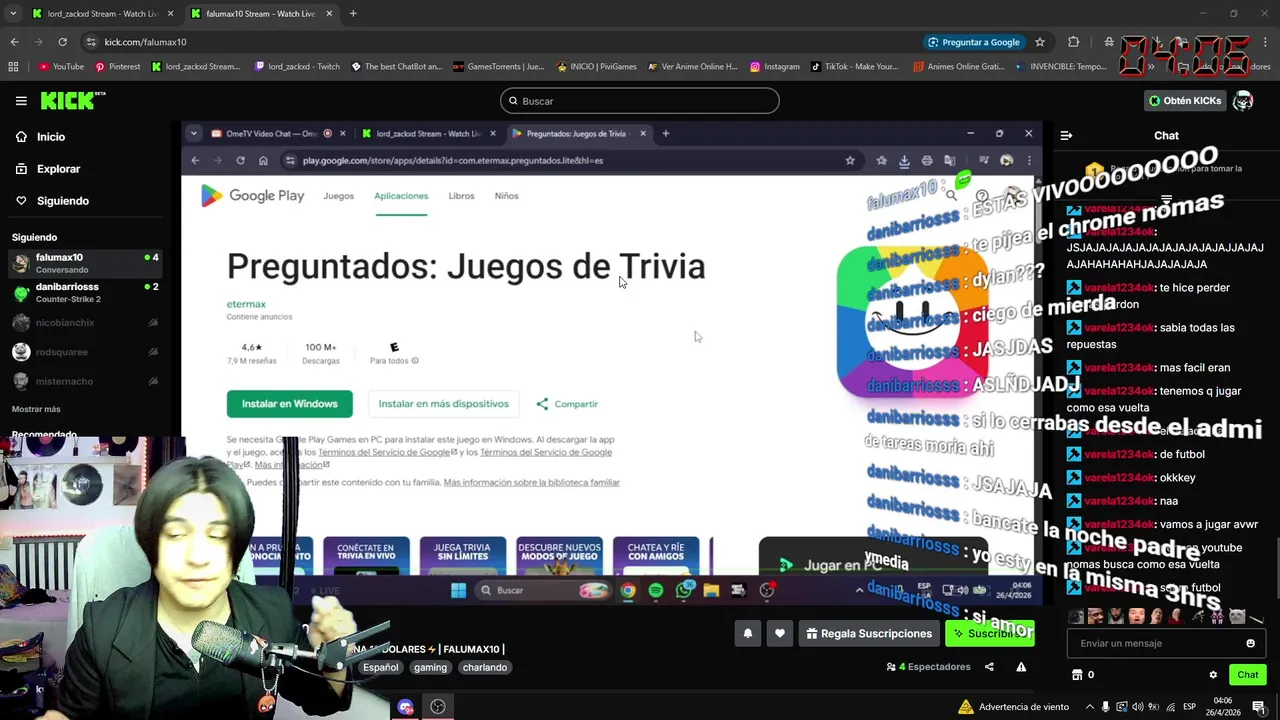Click the share stream icon

pos(989,667)
